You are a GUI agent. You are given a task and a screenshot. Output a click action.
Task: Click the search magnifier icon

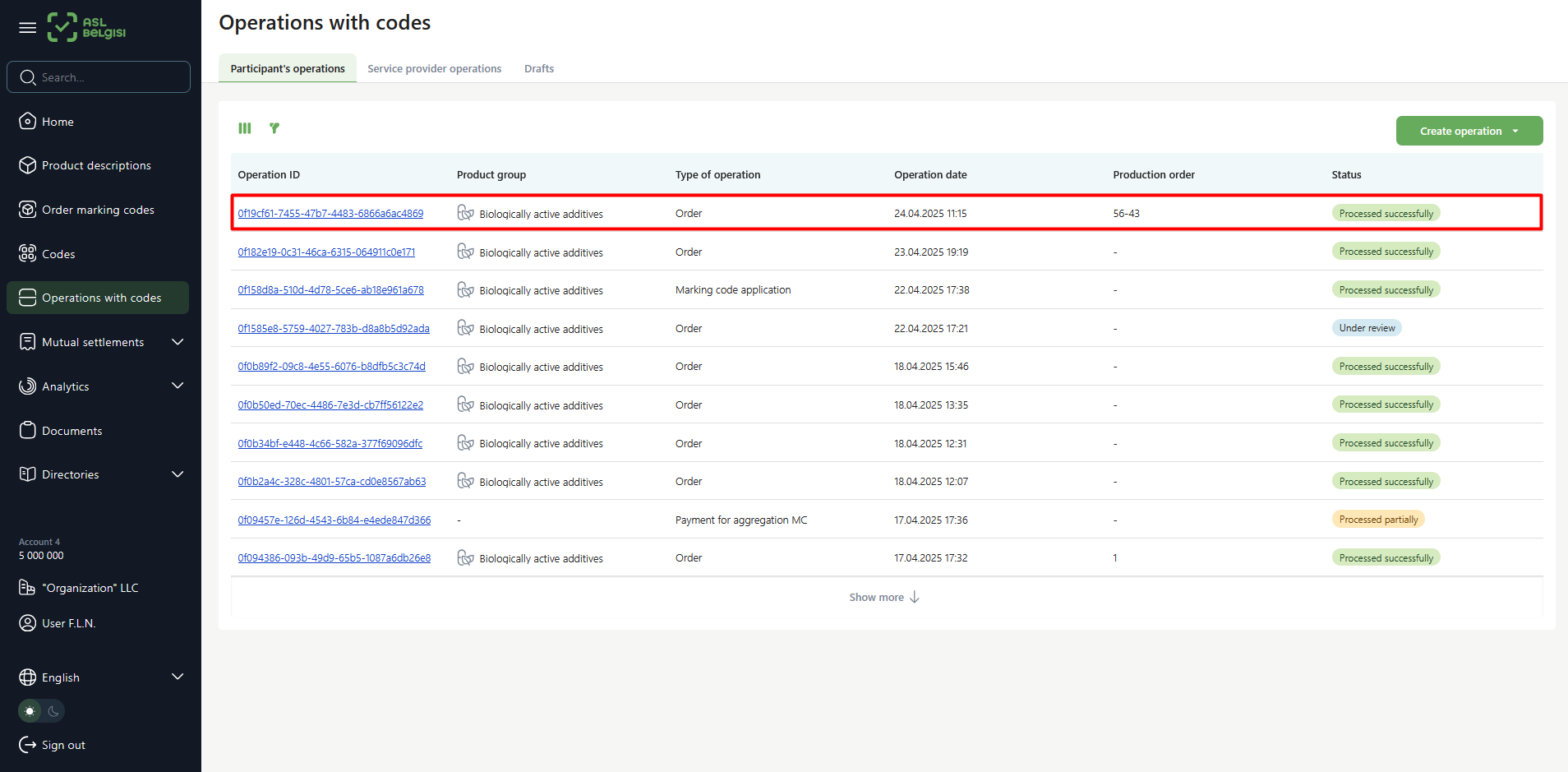click(x=28, y=77)
